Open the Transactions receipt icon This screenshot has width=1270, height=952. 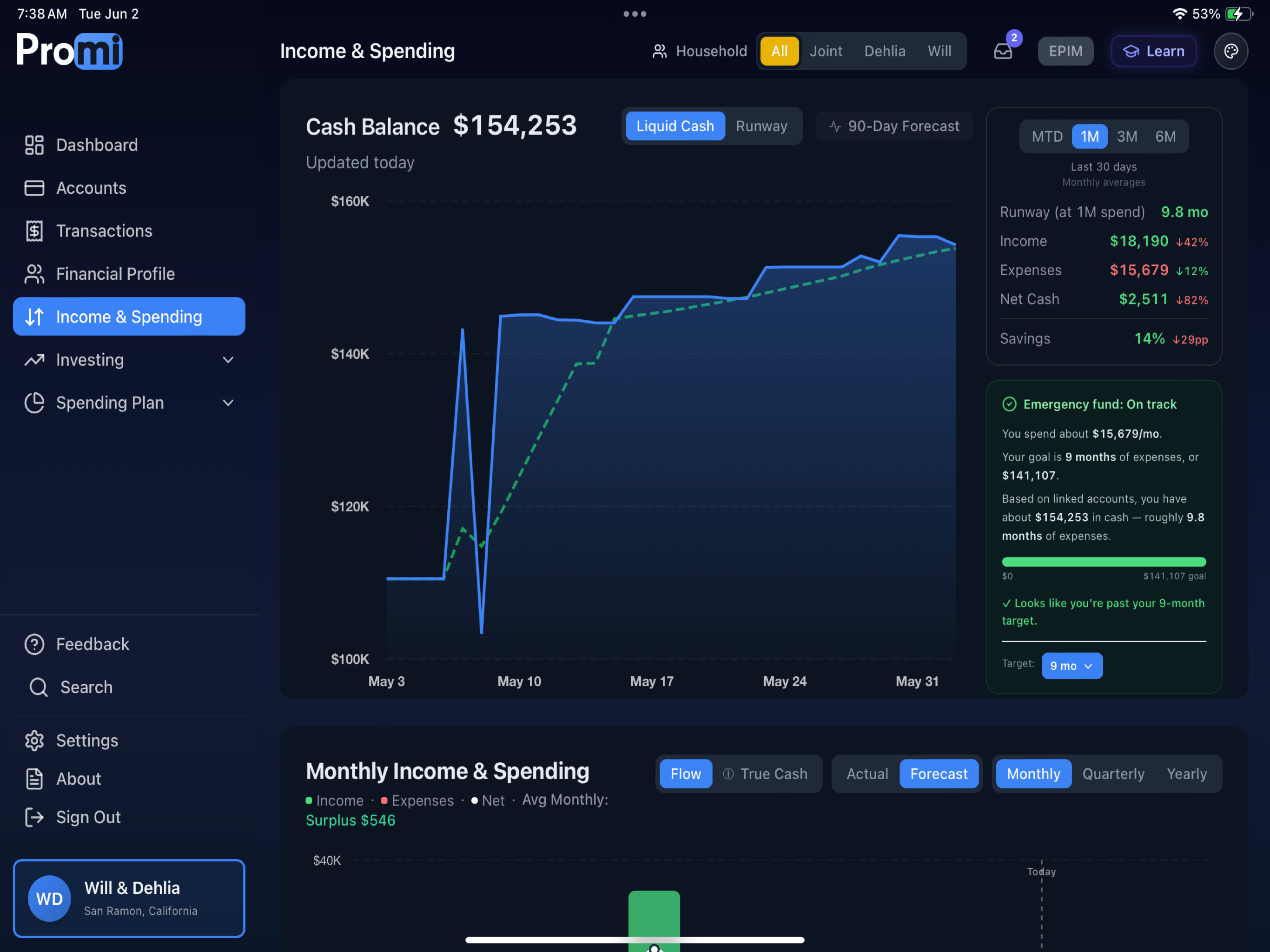[34, 231]
